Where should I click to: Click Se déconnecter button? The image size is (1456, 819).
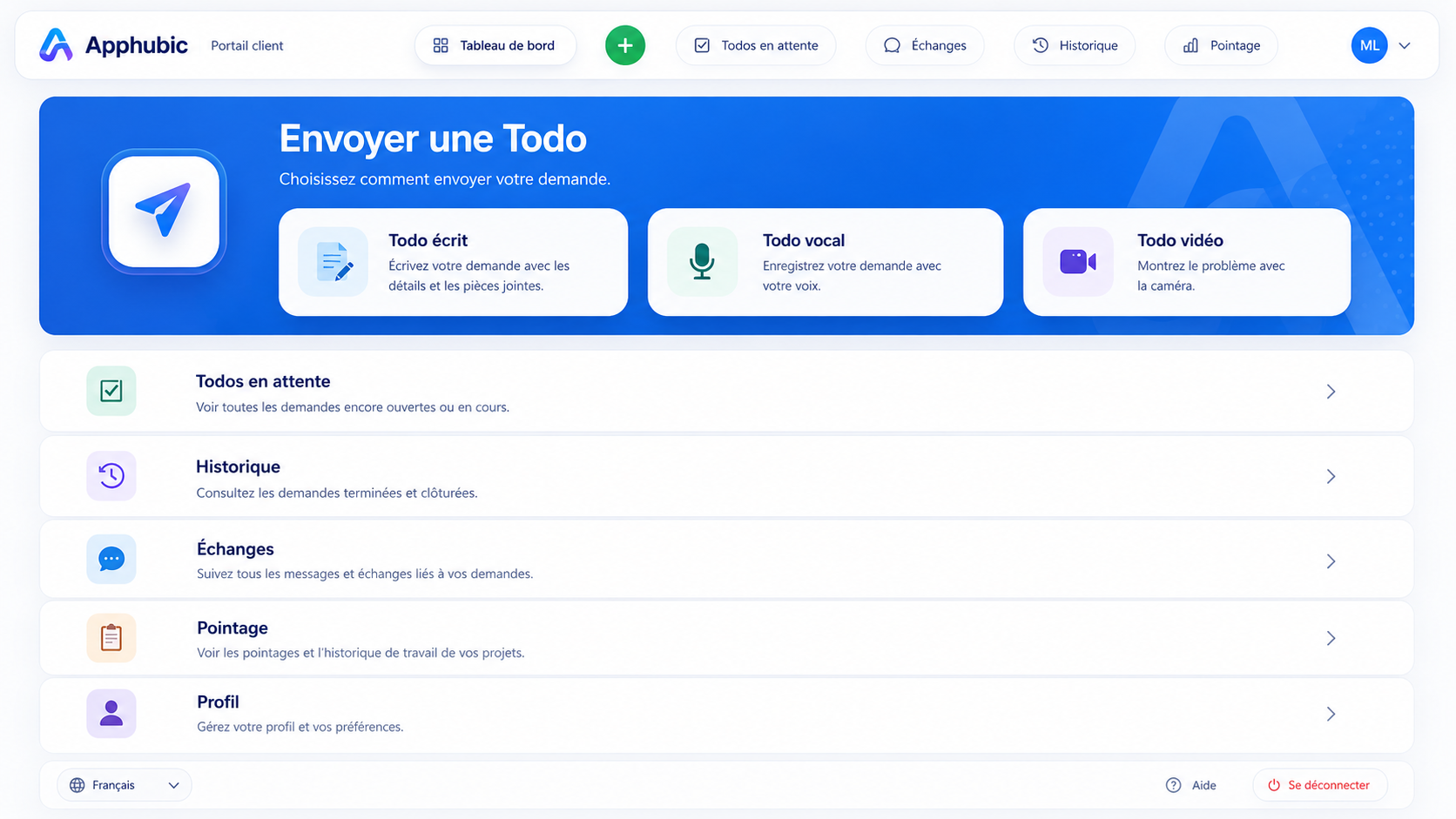click(x=1320, y=785)
